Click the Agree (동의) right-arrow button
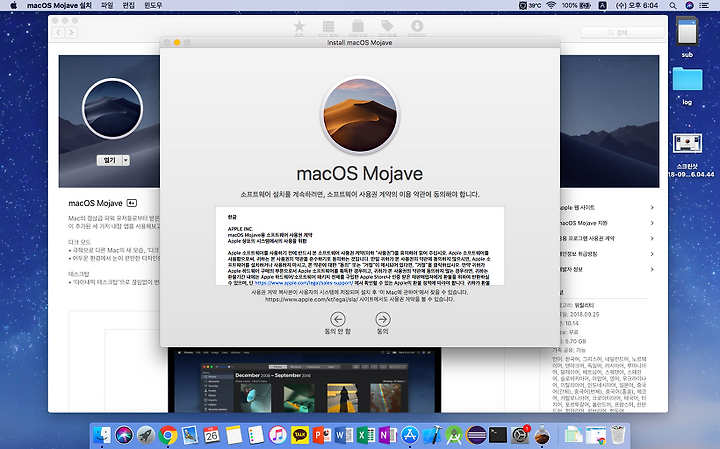This screenshot has height=449, width=720. click(382, 319)
